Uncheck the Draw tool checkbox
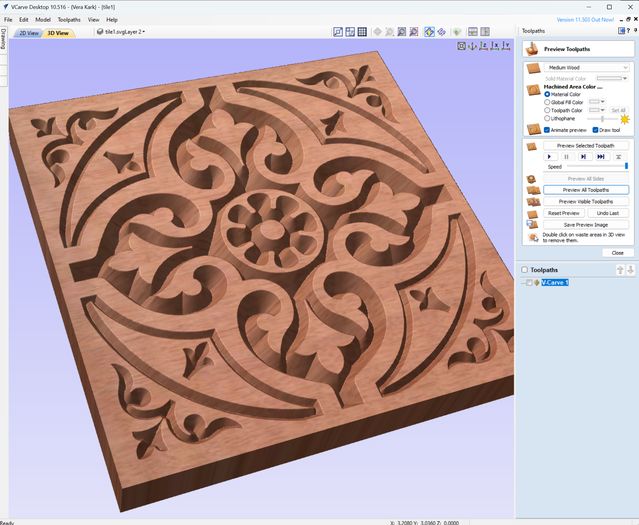The height and width of the screenshot is (525, 639). [594, 129]
